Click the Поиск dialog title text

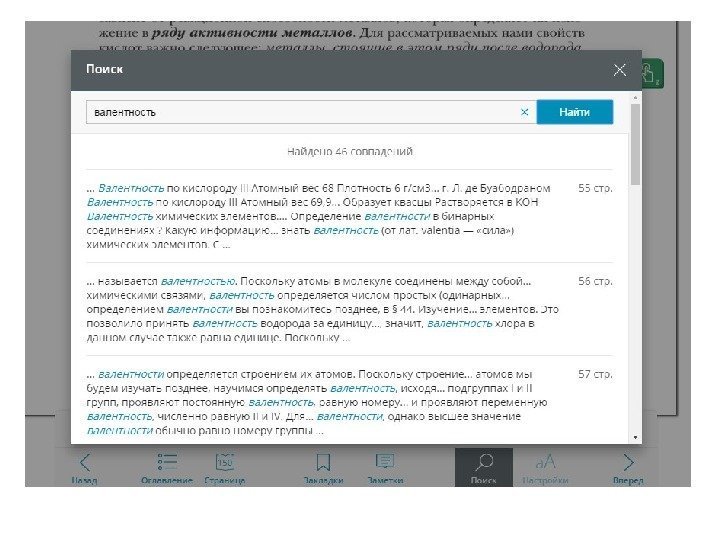pyautogui.click(x=104, y=69)
